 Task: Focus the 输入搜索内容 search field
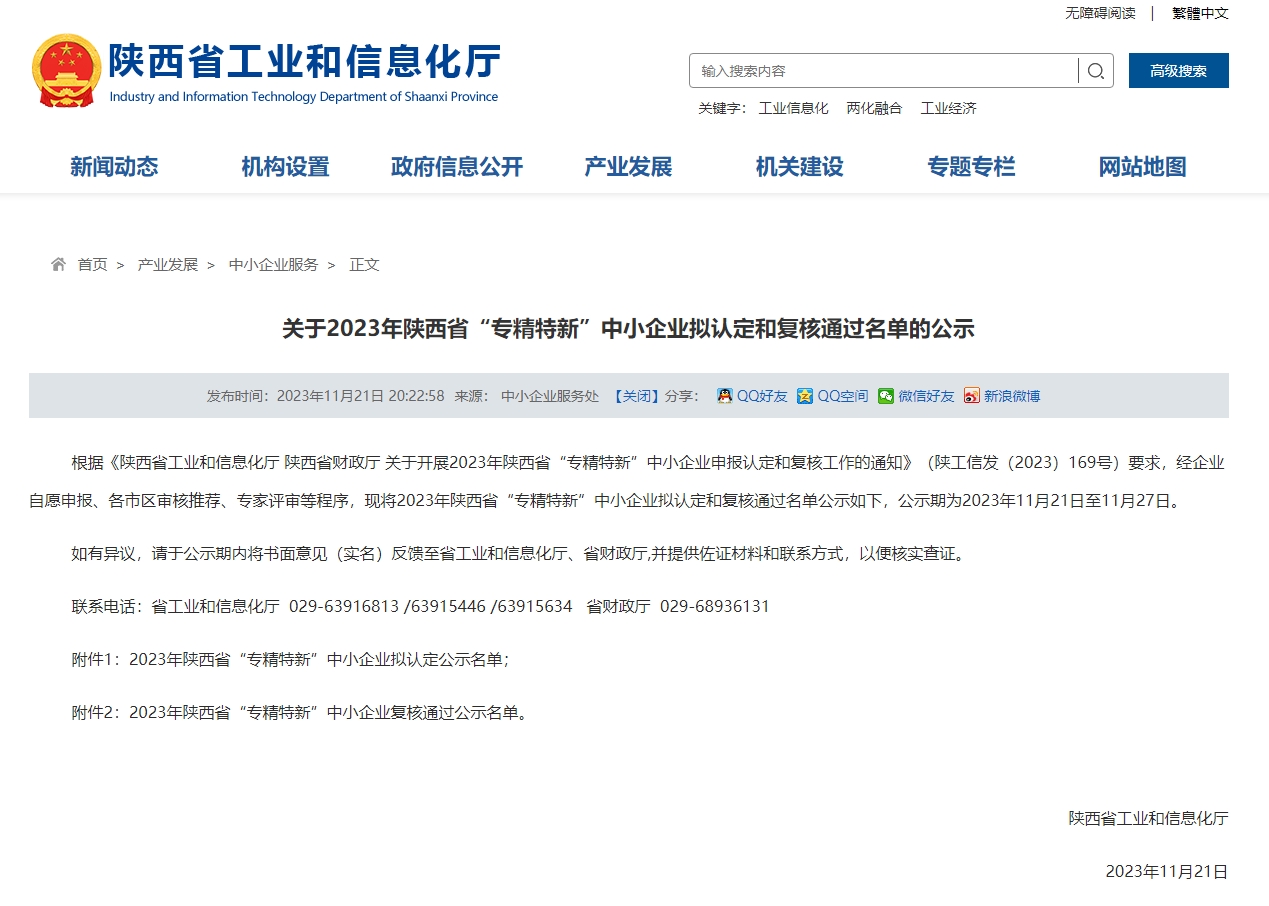tap(885, 71)
